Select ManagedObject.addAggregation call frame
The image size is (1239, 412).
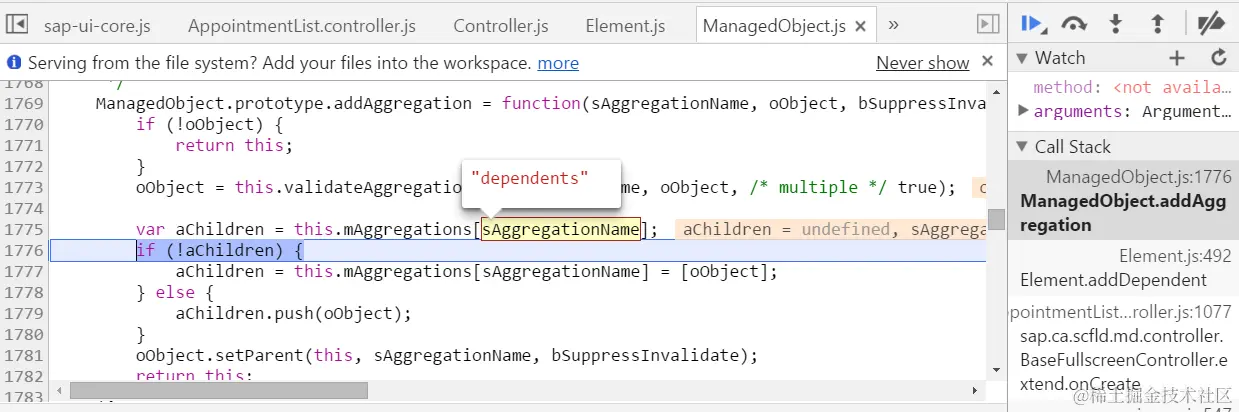point(1122,200)
